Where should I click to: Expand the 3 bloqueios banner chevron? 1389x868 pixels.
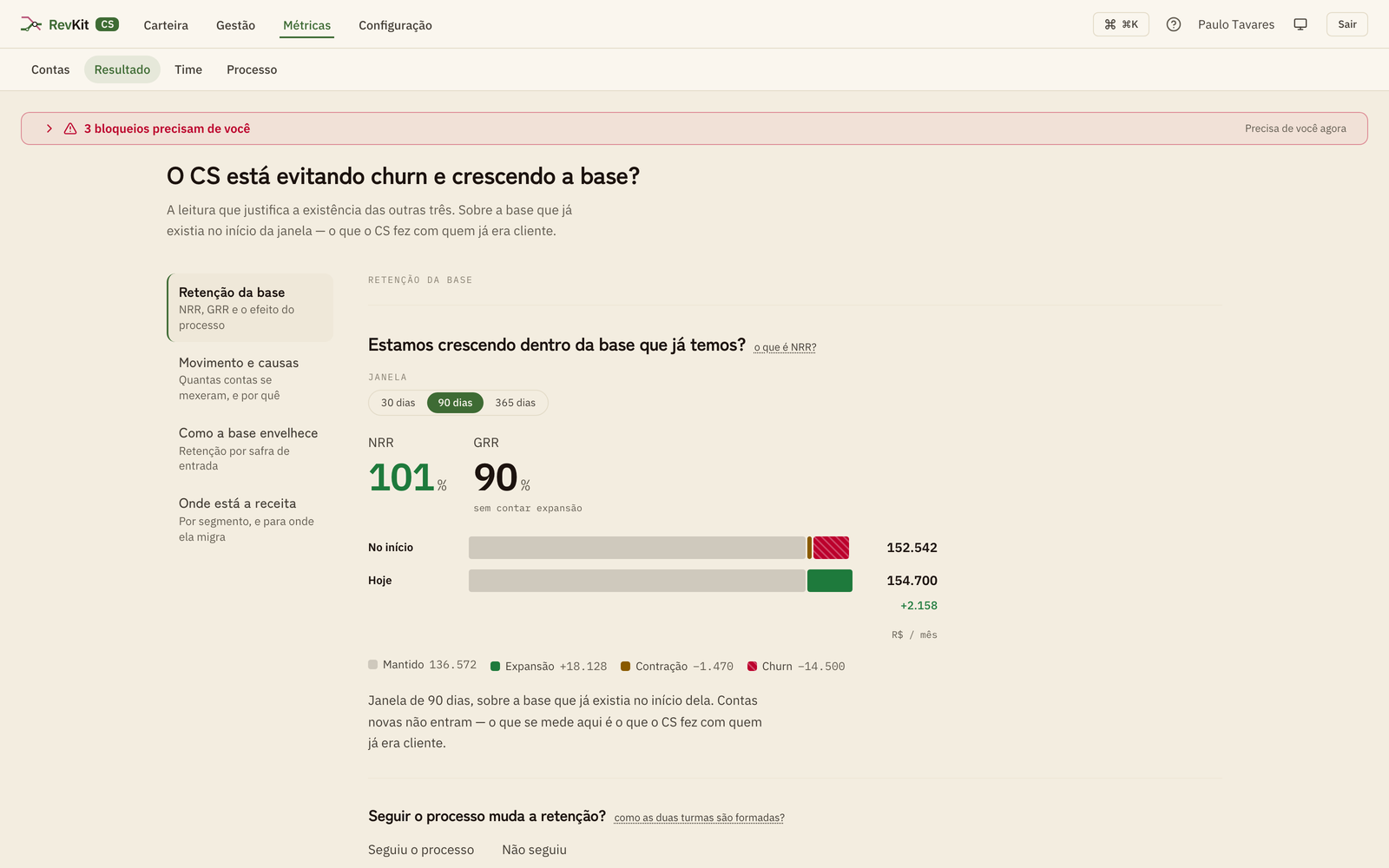pyautogui.click(x=49, y=128)
